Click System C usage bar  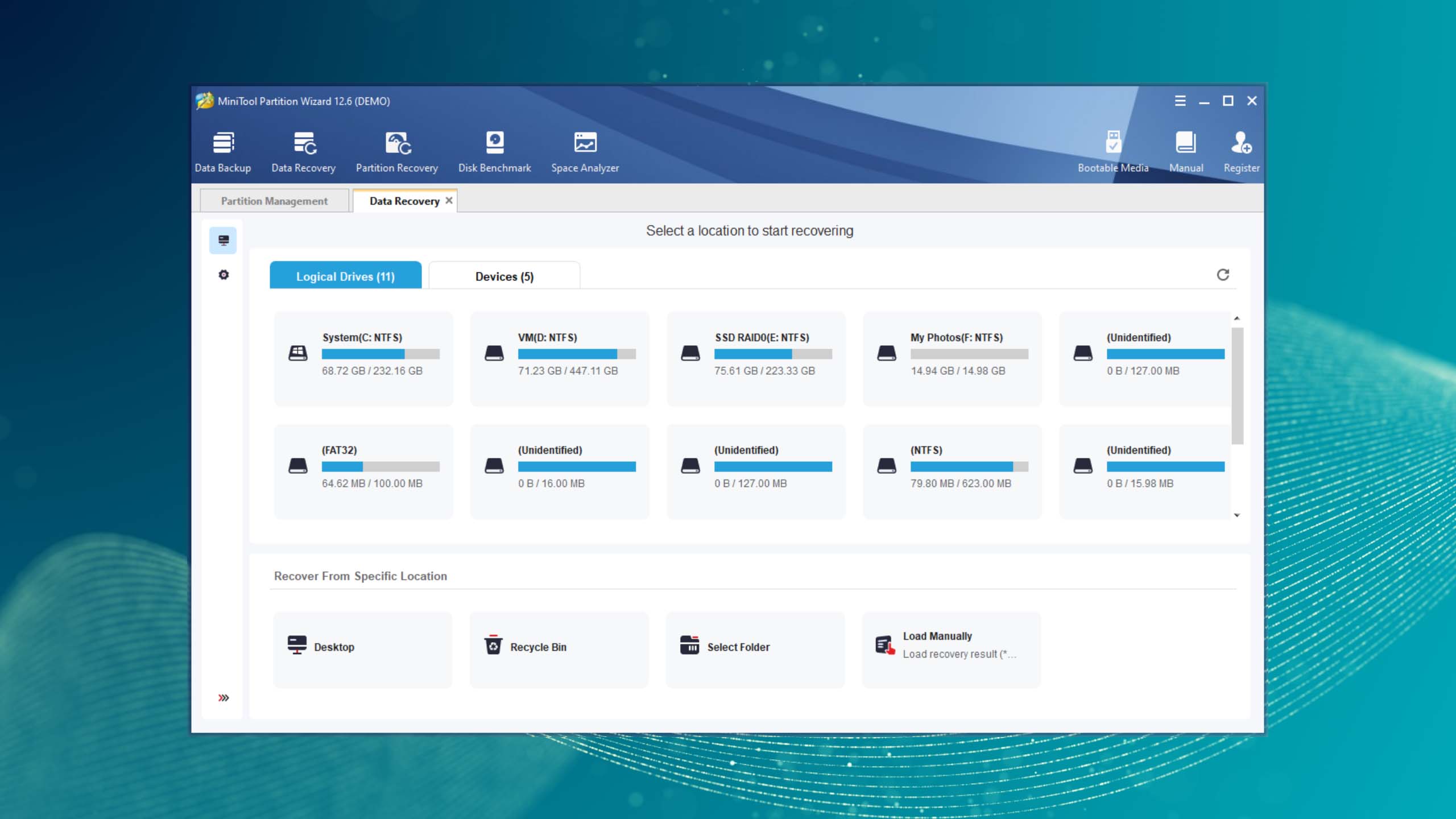point(380,354)
